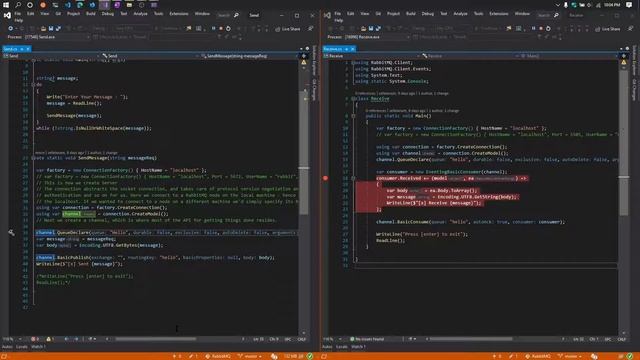Click Save icon in Send window toolbar
This screenshot has width=640, height=360.
[x=51, y=29]
